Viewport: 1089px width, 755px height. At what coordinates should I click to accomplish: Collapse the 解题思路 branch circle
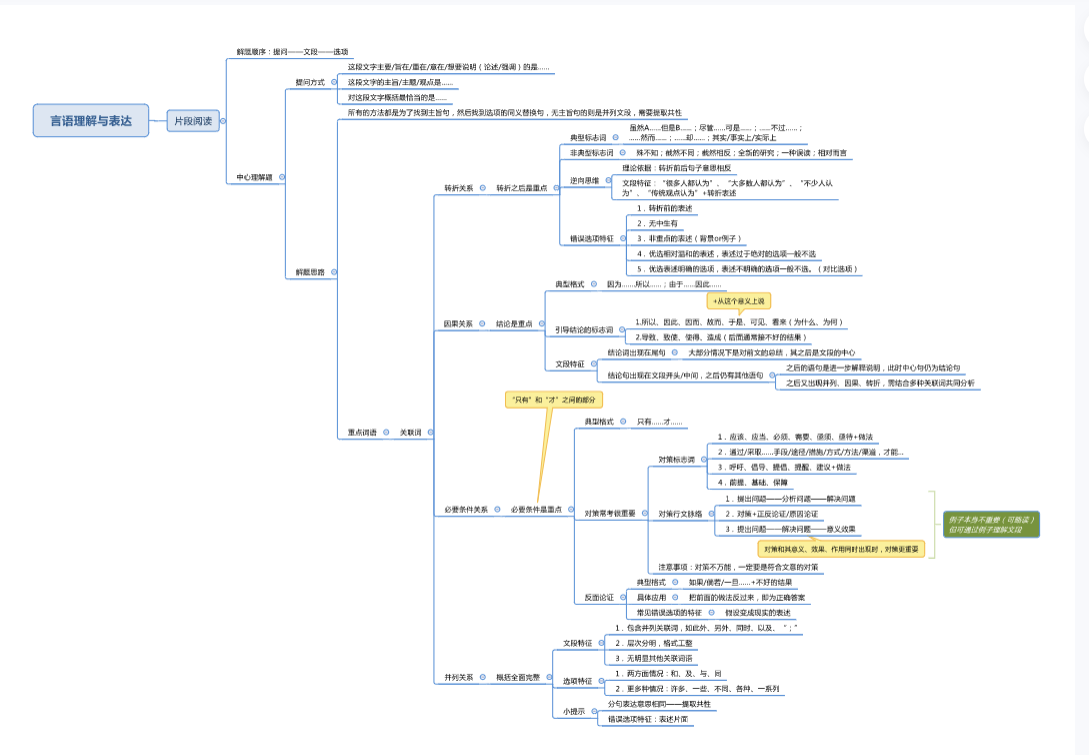pos(333,272)
